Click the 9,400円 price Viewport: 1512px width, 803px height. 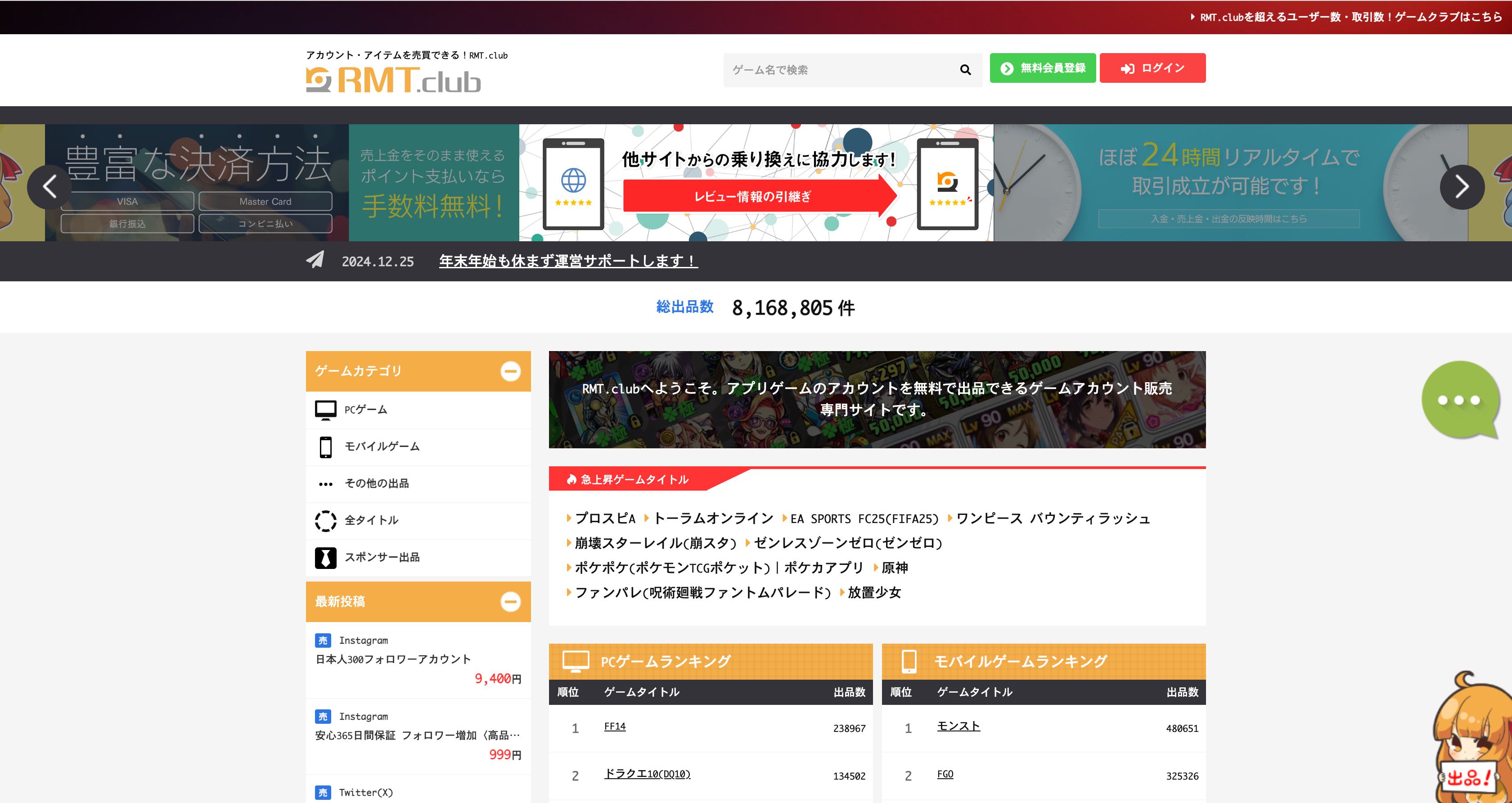click(498, 679)
